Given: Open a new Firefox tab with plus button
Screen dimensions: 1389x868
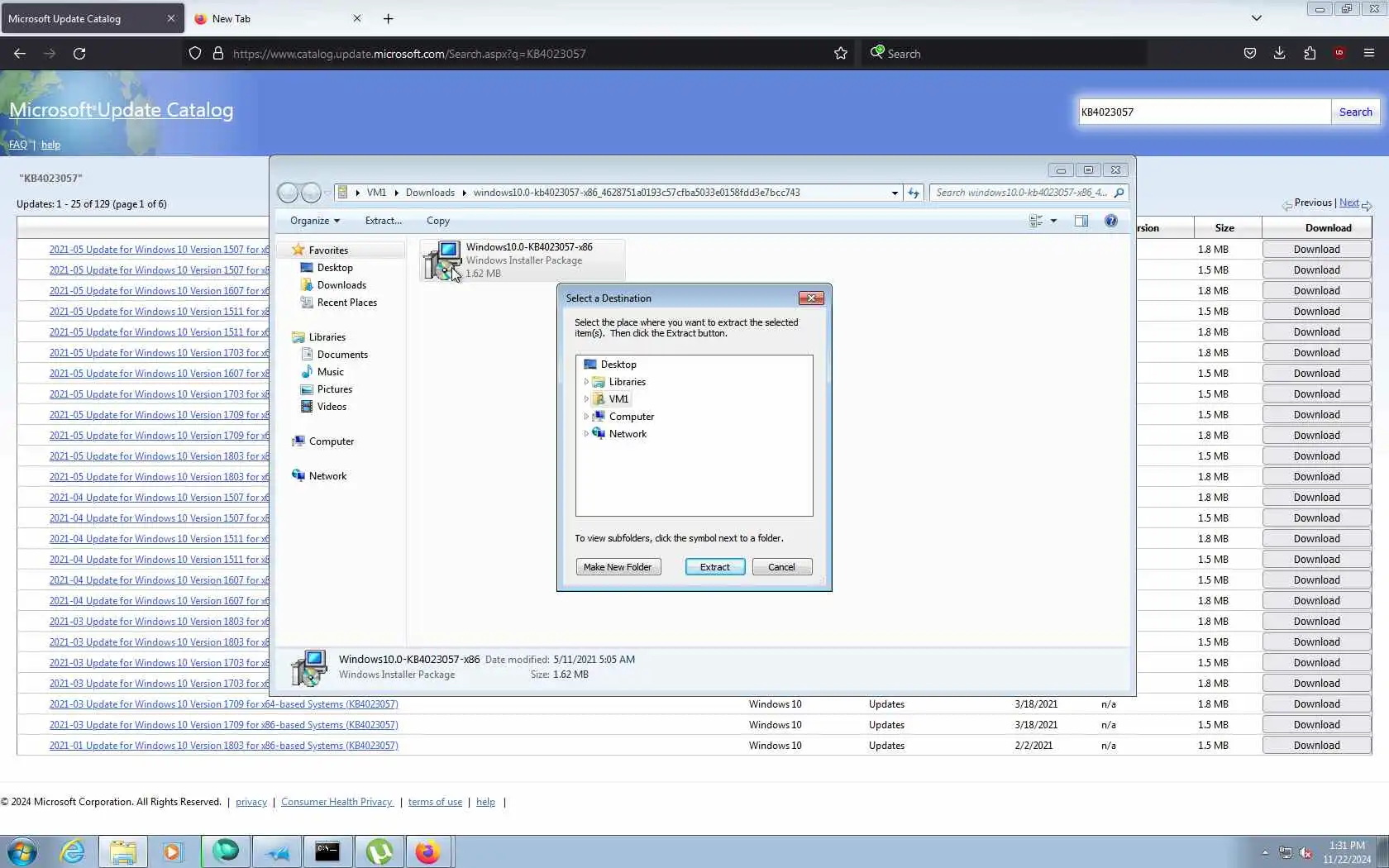Looking at the screenshot, I should coord(389,18).
